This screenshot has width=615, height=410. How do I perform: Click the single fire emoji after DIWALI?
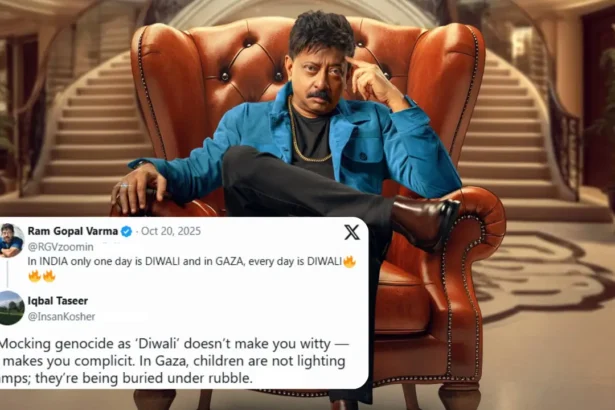coord(349,262)
